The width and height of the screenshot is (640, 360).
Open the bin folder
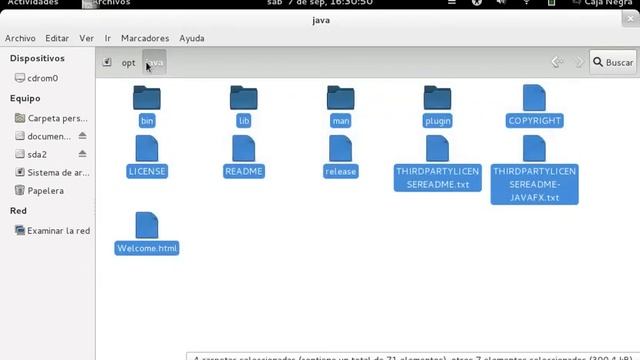pos(147,98)
